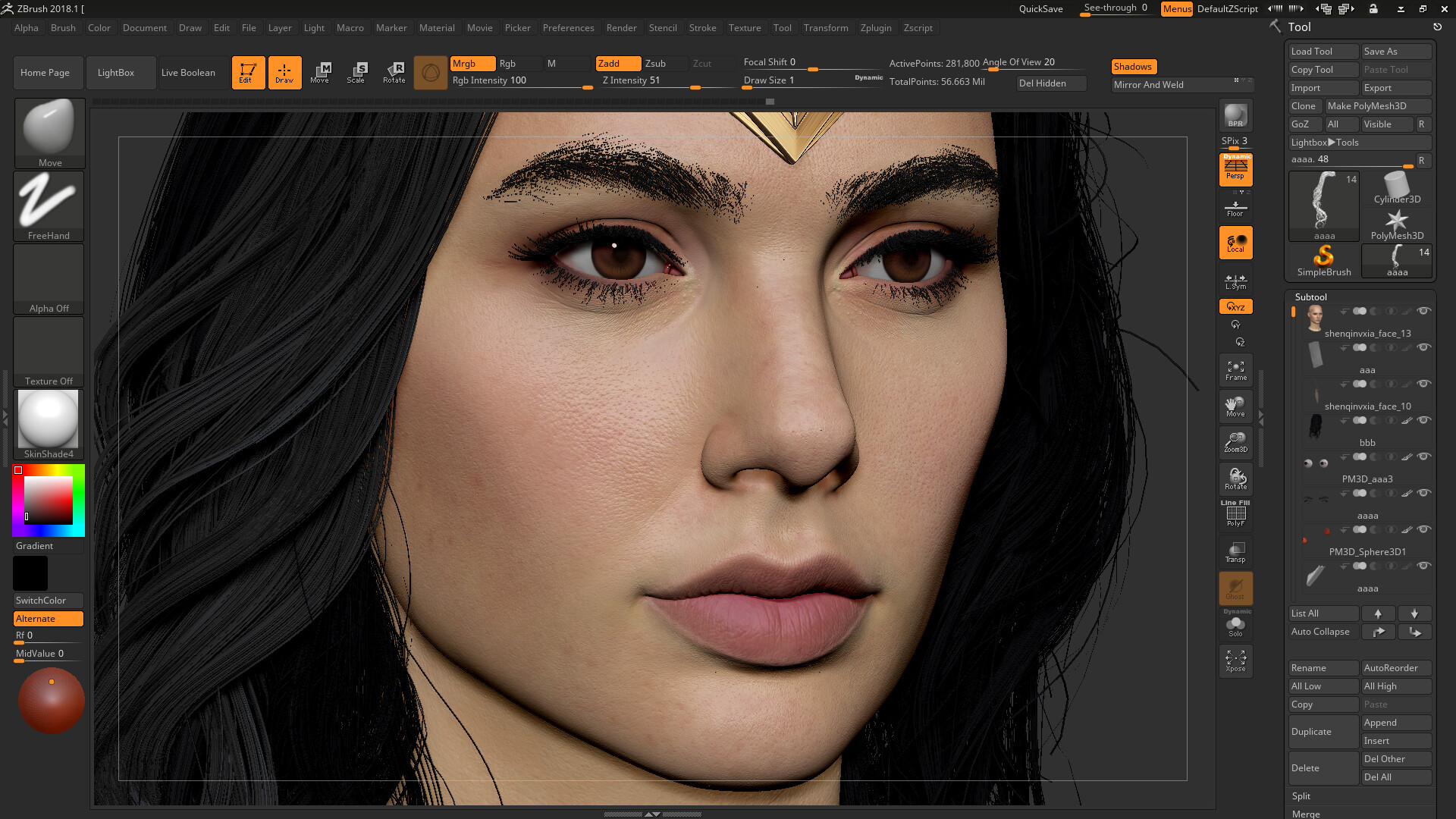Hide the PM3D_aaa3 subtool

click(1424, 457)
